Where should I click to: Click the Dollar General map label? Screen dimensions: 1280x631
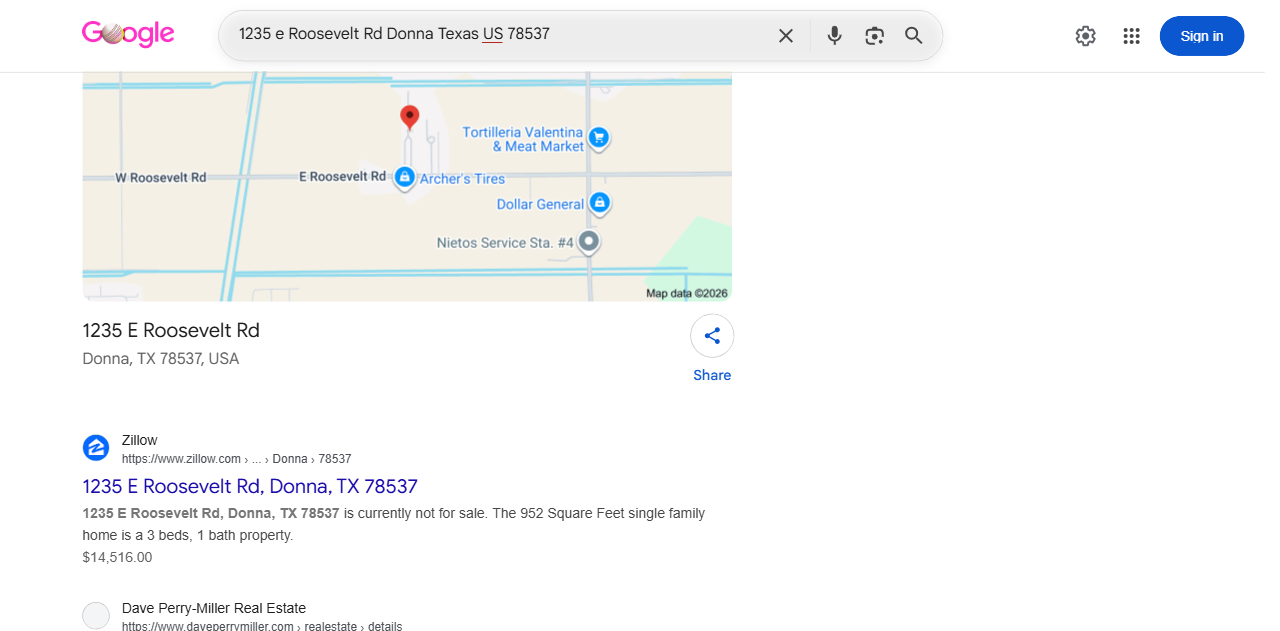click(540, 204)
